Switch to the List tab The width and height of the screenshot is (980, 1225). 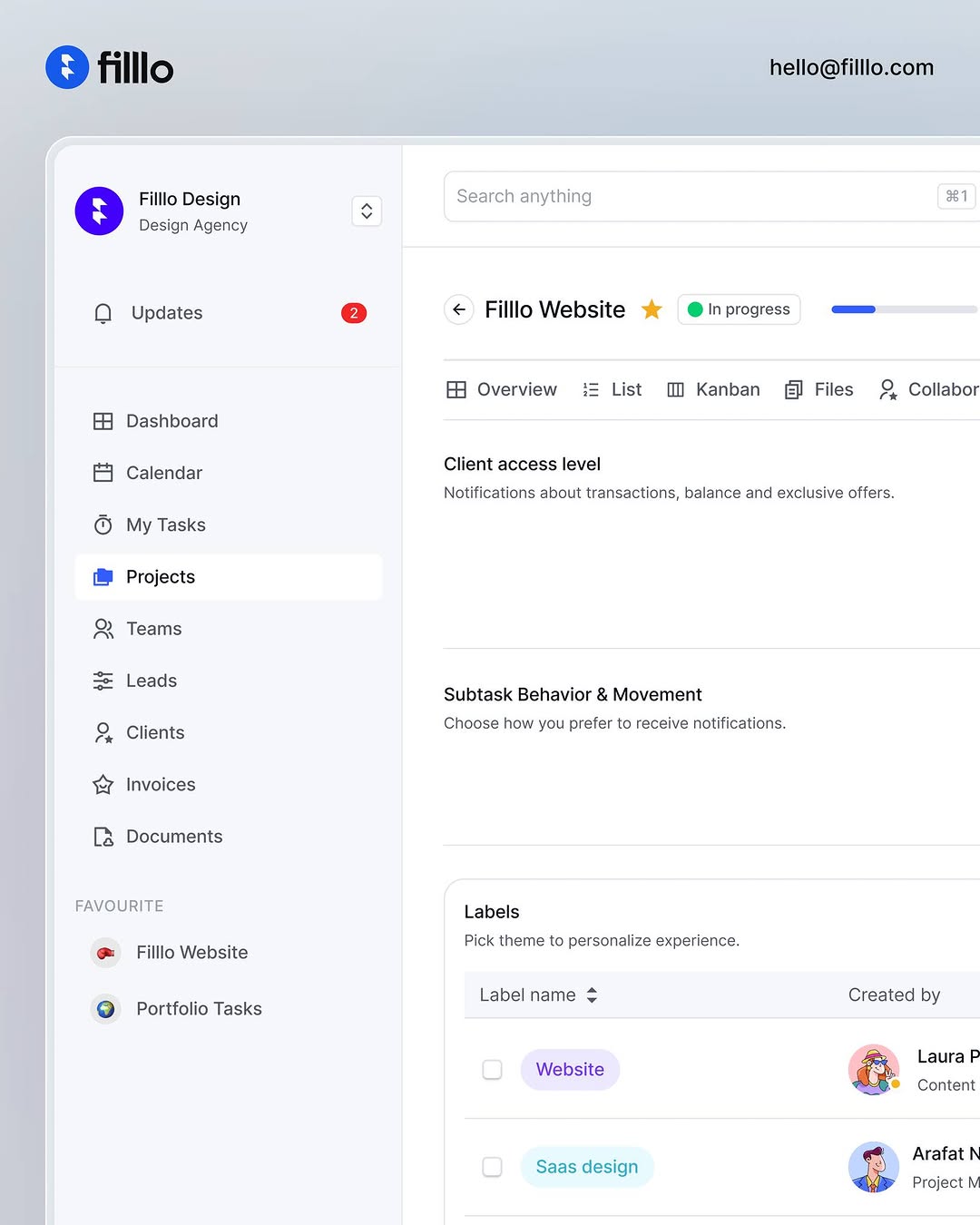612,389
